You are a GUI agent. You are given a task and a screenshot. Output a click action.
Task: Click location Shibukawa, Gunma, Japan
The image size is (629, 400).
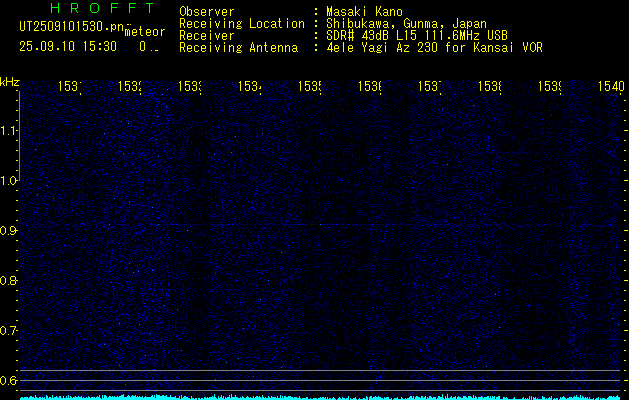[406, 24]
